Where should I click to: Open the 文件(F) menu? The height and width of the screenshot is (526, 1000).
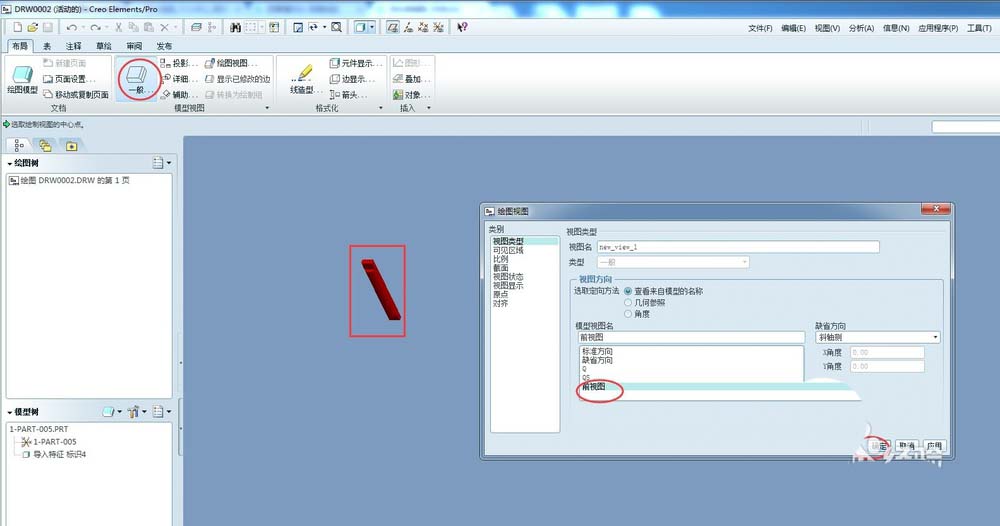pyautogui.click(x=760, y=28)
